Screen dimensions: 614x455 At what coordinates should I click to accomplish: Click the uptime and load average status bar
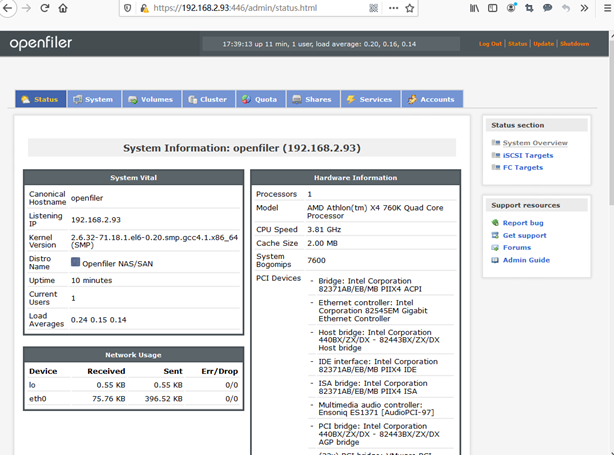coord(331,44)
